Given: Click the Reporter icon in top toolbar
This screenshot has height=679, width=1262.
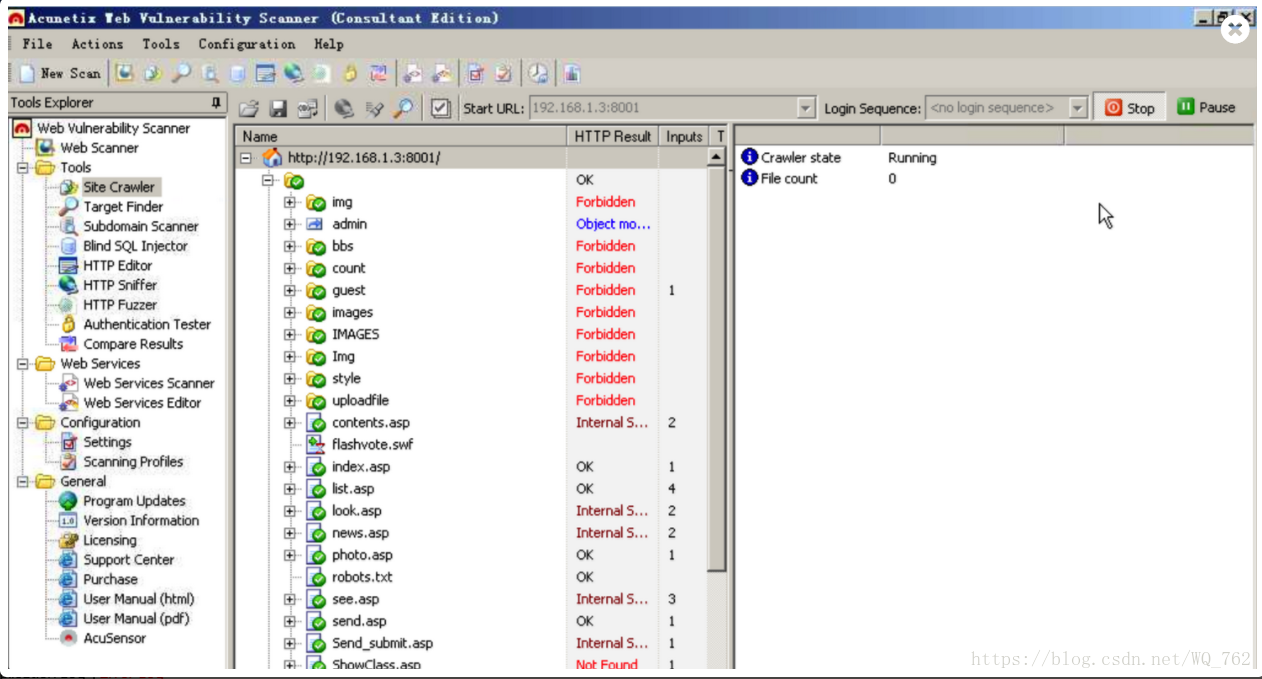Looking at the screenshot, I should point(572,73).
